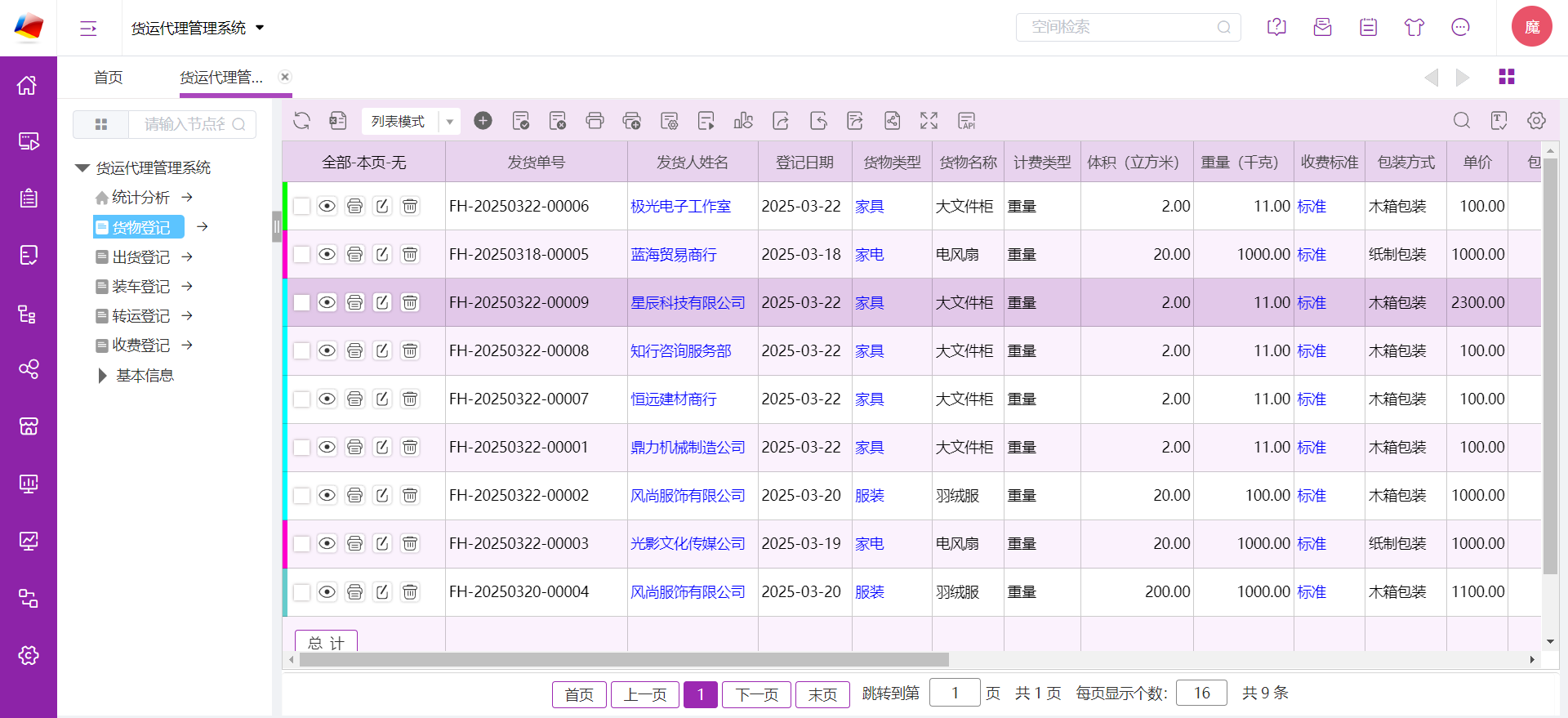Print row FH-20250322-00006 using its printer icon

354,206
